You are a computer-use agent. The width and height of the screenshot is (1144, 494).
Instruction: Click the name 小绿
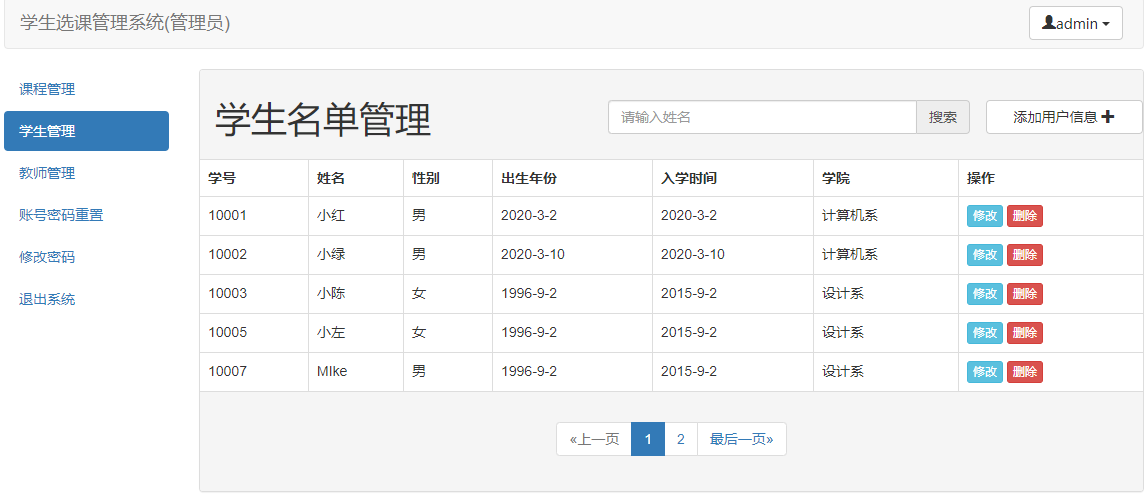coord(331,255)
